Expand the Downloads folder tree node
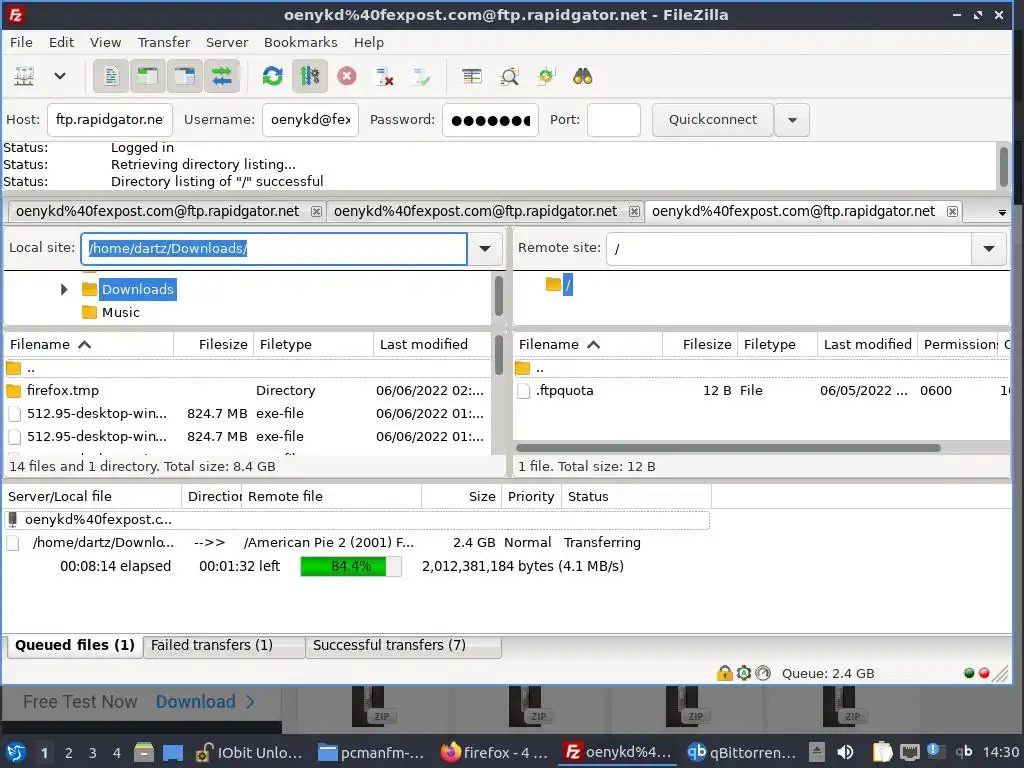This screenshot has width=1024, height=768. (63, 289)
